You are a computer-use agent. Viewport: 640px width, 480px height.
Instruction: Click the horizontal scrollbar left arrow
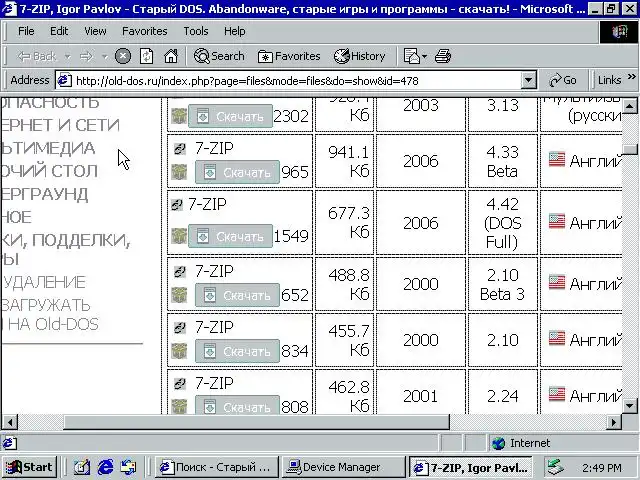(10, 422)
